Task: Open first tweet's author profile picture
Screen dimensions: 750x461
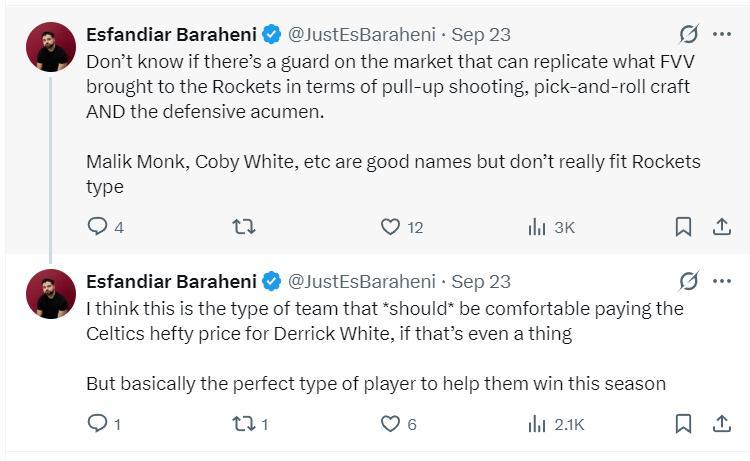Action: coord(51,47)
